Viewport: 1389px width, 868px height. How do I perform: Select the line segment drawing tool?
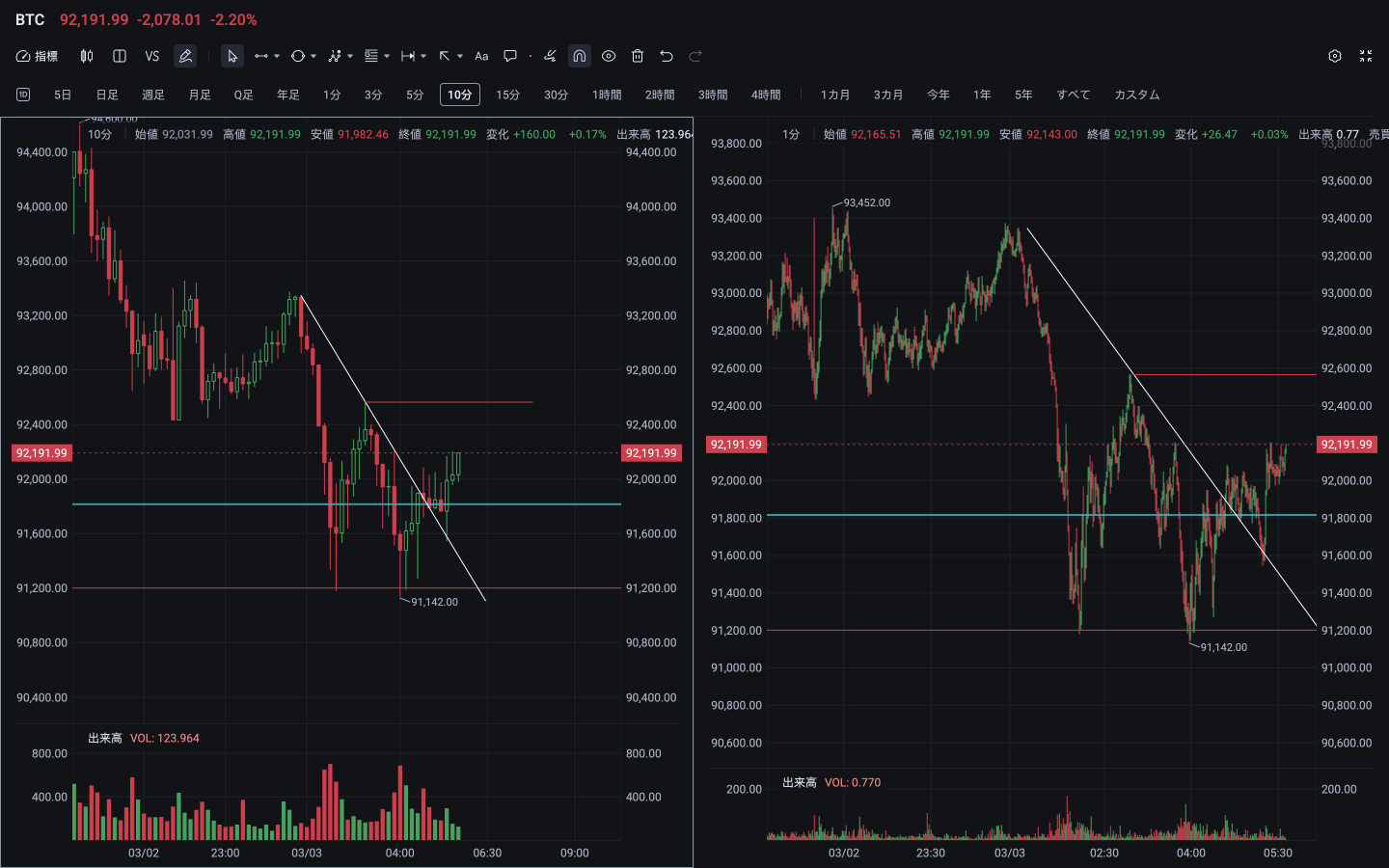pos(260,56)
